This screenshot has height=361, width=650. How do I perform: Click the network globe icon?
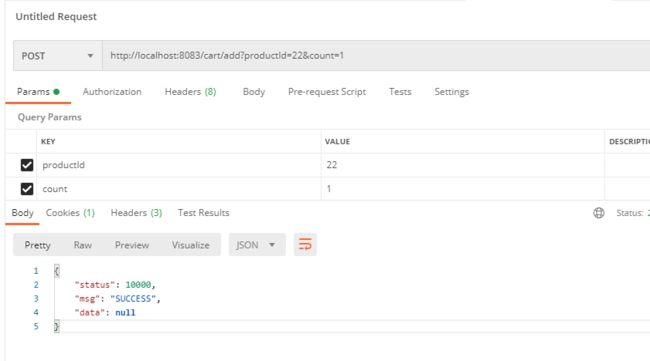pos(599,213)
